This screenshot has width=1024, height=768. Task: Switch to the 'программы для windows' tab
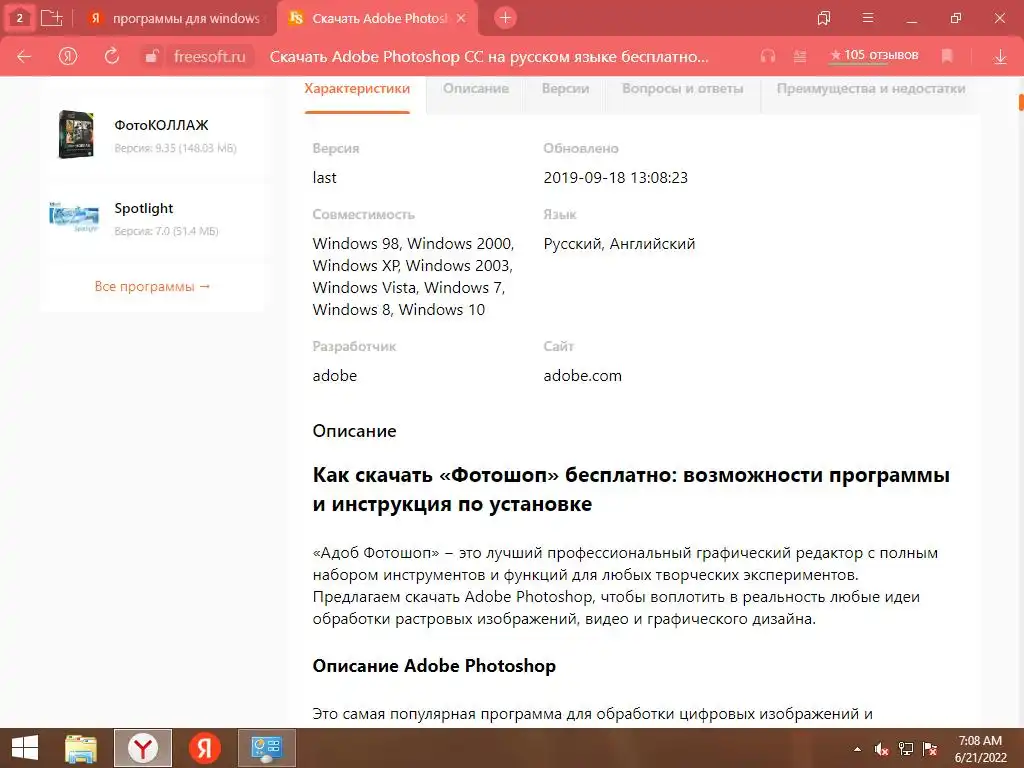[x=176, y=18]
